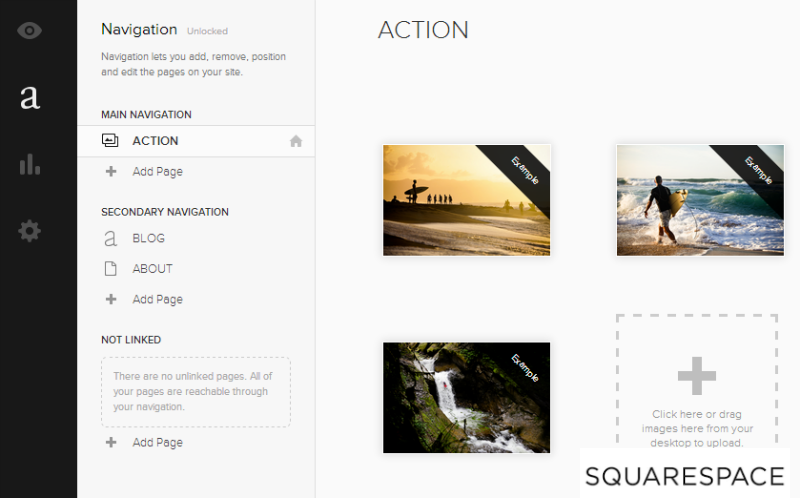Click the gallery icon next to ACTION
Image resolution: width=800 pixels, height=498 pixels.
tap(110, 141)
